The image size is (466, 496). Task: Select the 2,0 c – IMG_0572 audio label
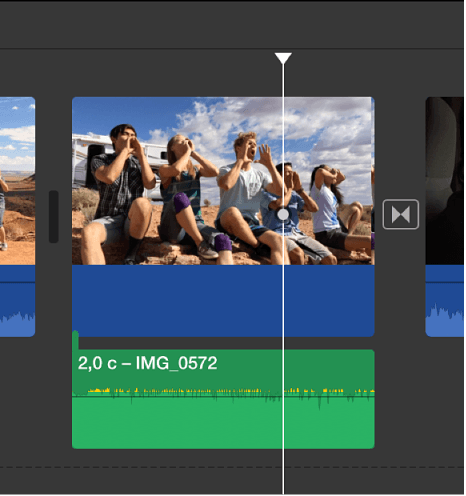tap(148, 364)
